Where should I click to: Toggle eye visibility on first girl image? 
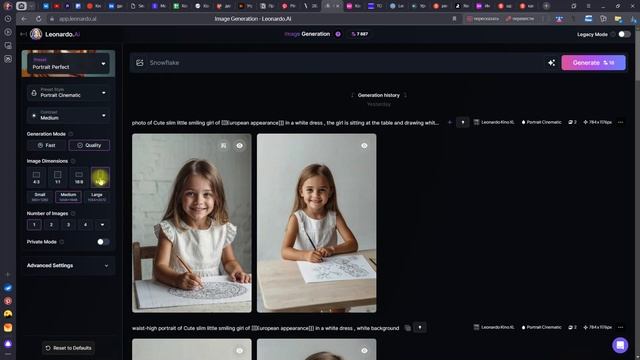[x=240, y=145]
